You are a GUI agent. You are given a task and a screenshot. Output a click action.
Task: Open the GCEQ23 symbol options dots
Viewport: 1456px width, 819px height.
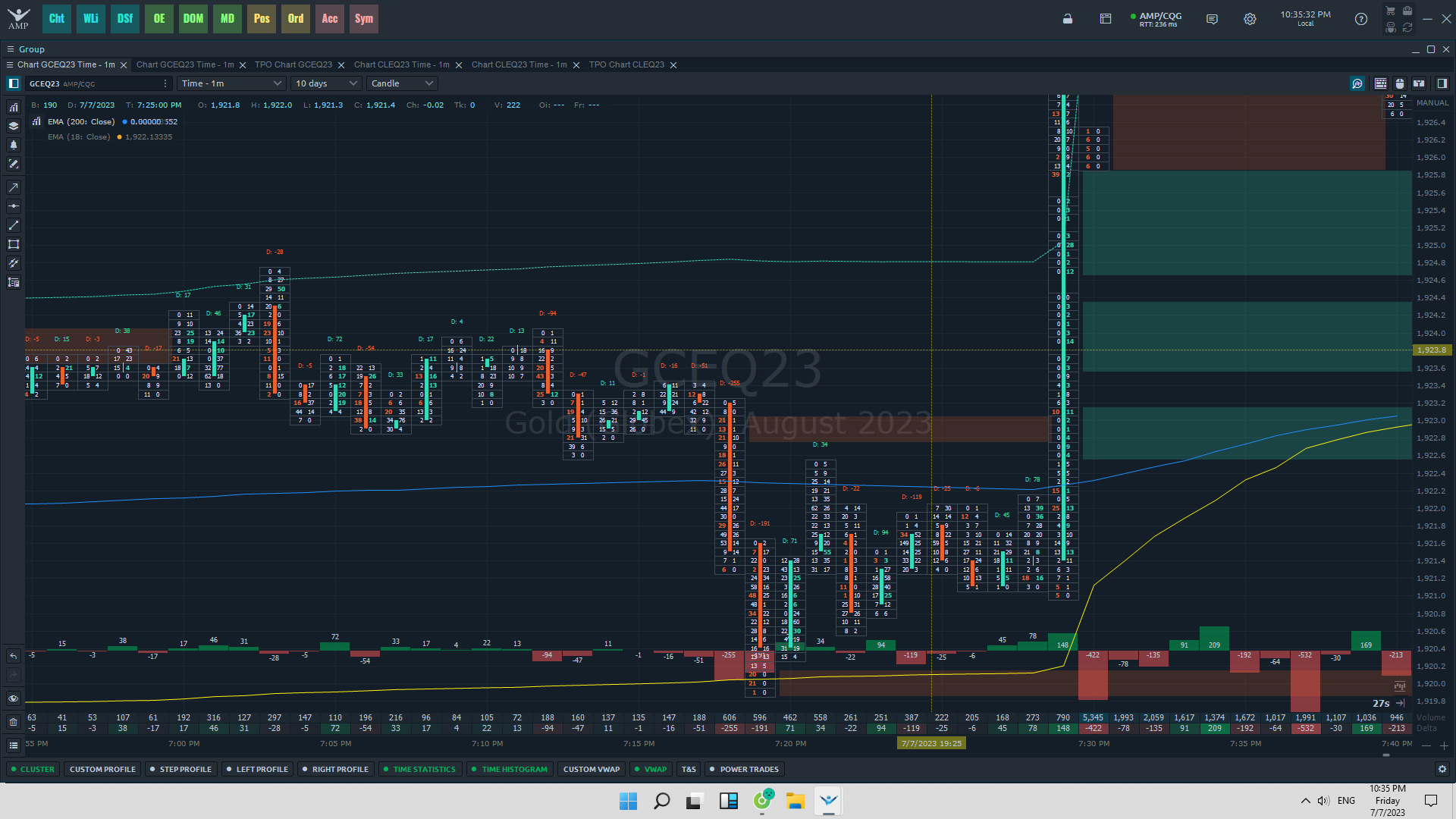165,83
